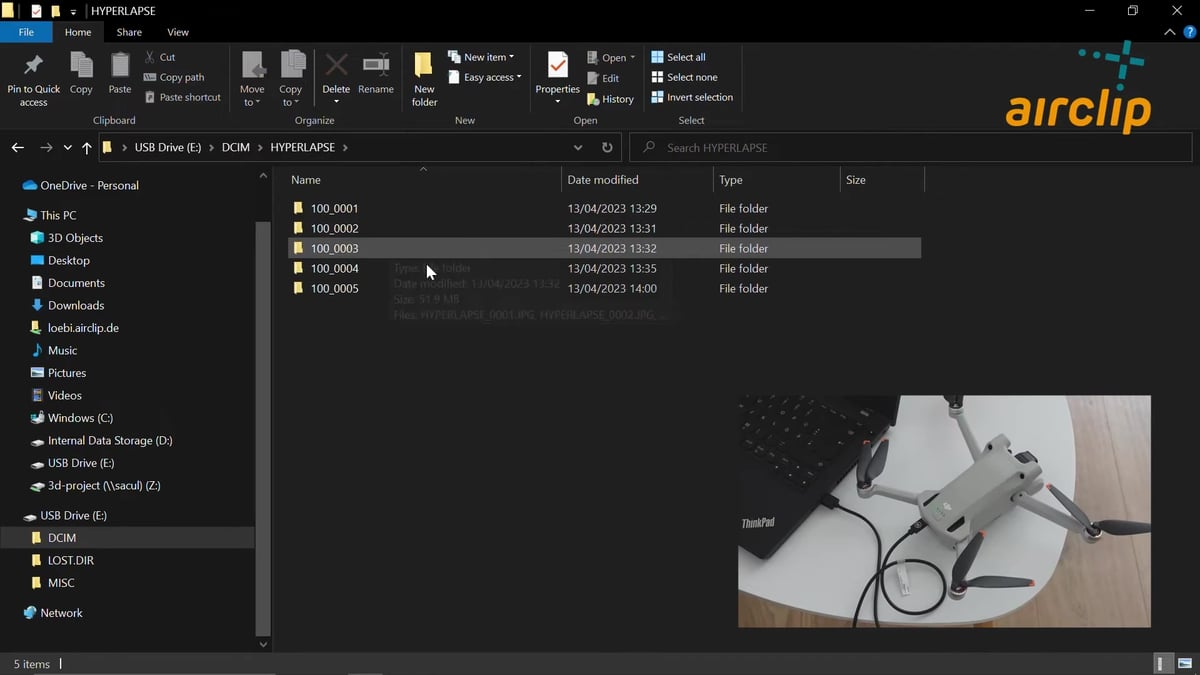Expand subfolders after HYPERLAPSE in address bar
Viewport: 1200px width, 675px height.
click(346, 147)
